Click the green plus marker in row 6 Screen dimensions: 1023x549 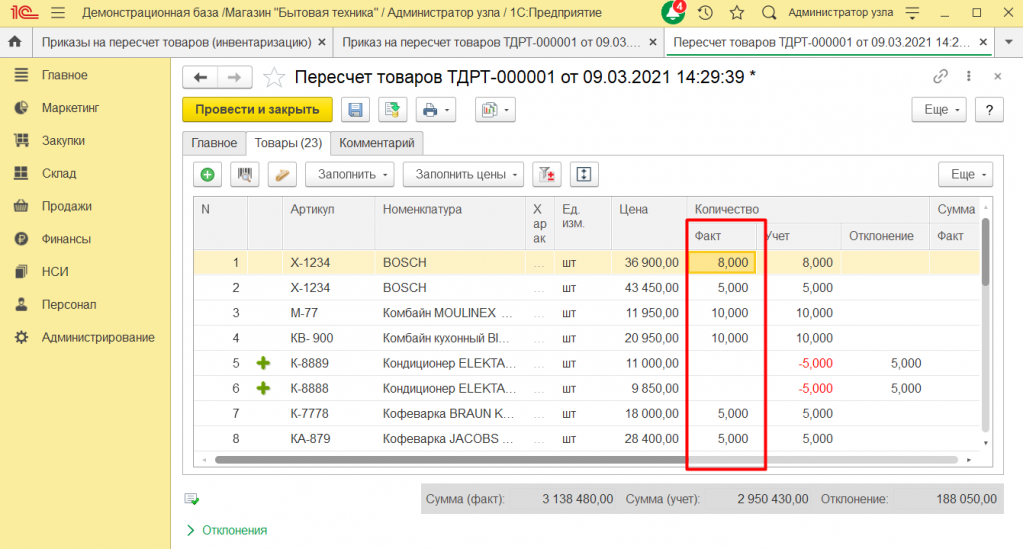(263, 388)
